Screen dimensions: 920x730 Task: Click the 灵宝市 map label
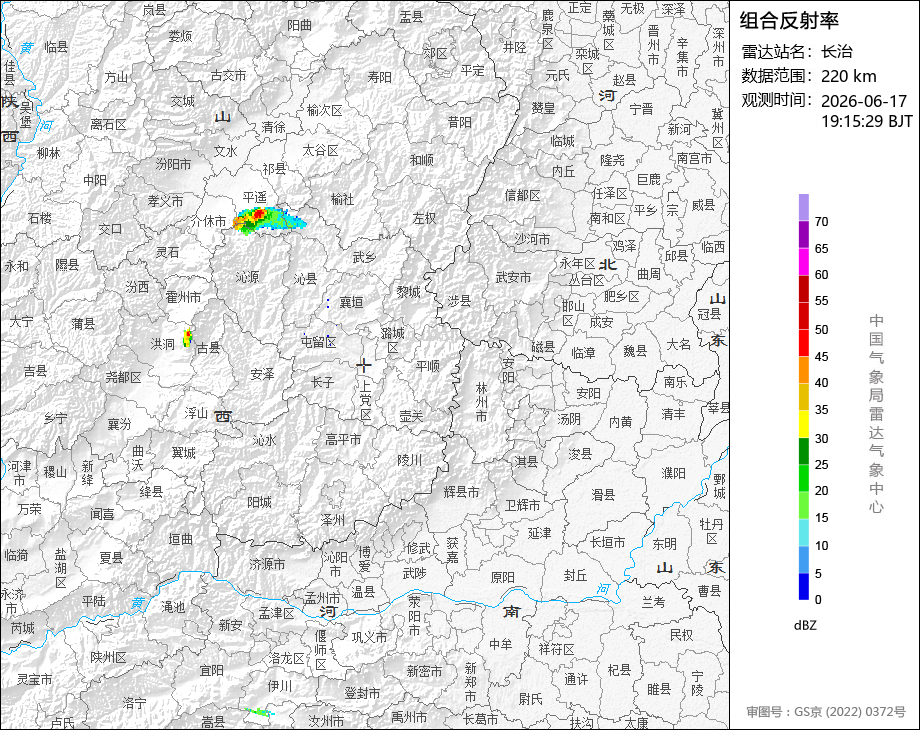(35, 679)
